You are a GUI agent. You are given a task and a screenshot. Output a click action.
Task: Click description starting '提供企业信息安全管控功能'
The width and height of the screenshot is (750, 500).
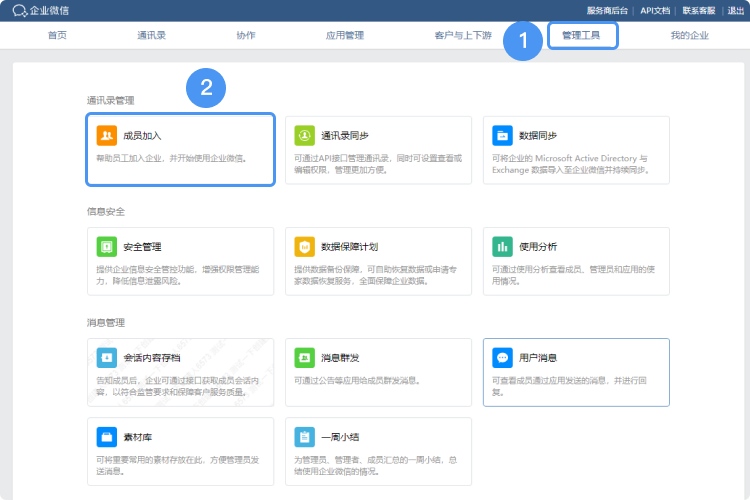177,275
